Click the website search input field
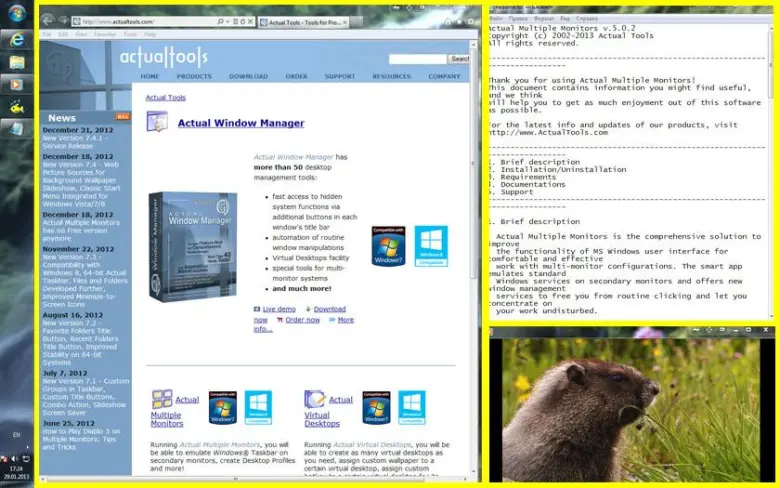Screen dimensions: 780x488 tap(416, 59)
